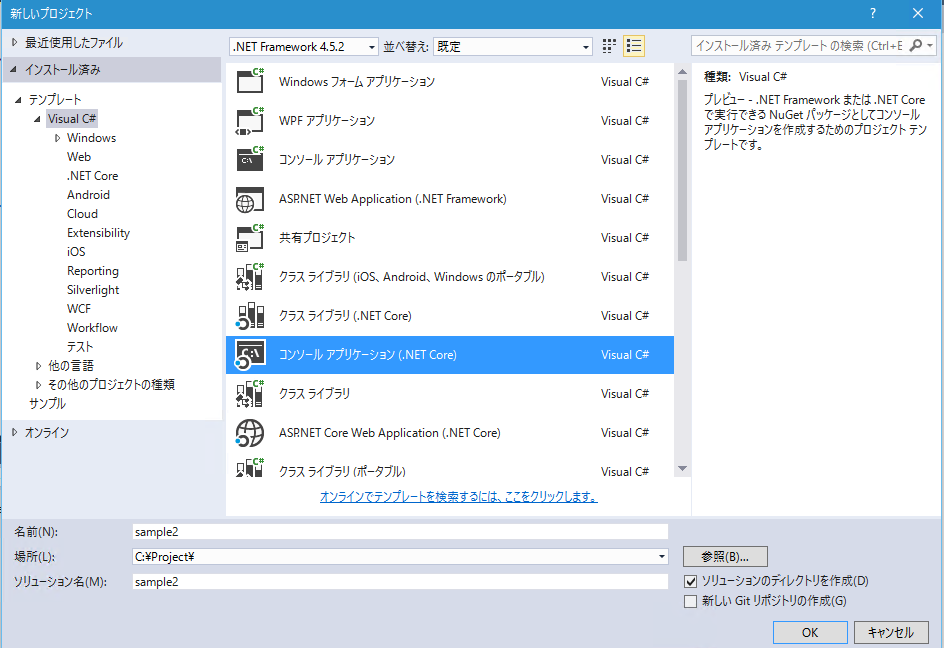Collapse the Visual C# tree node
Image resolution: width=944 pixels, height=648 pixels.
point(37,119)
